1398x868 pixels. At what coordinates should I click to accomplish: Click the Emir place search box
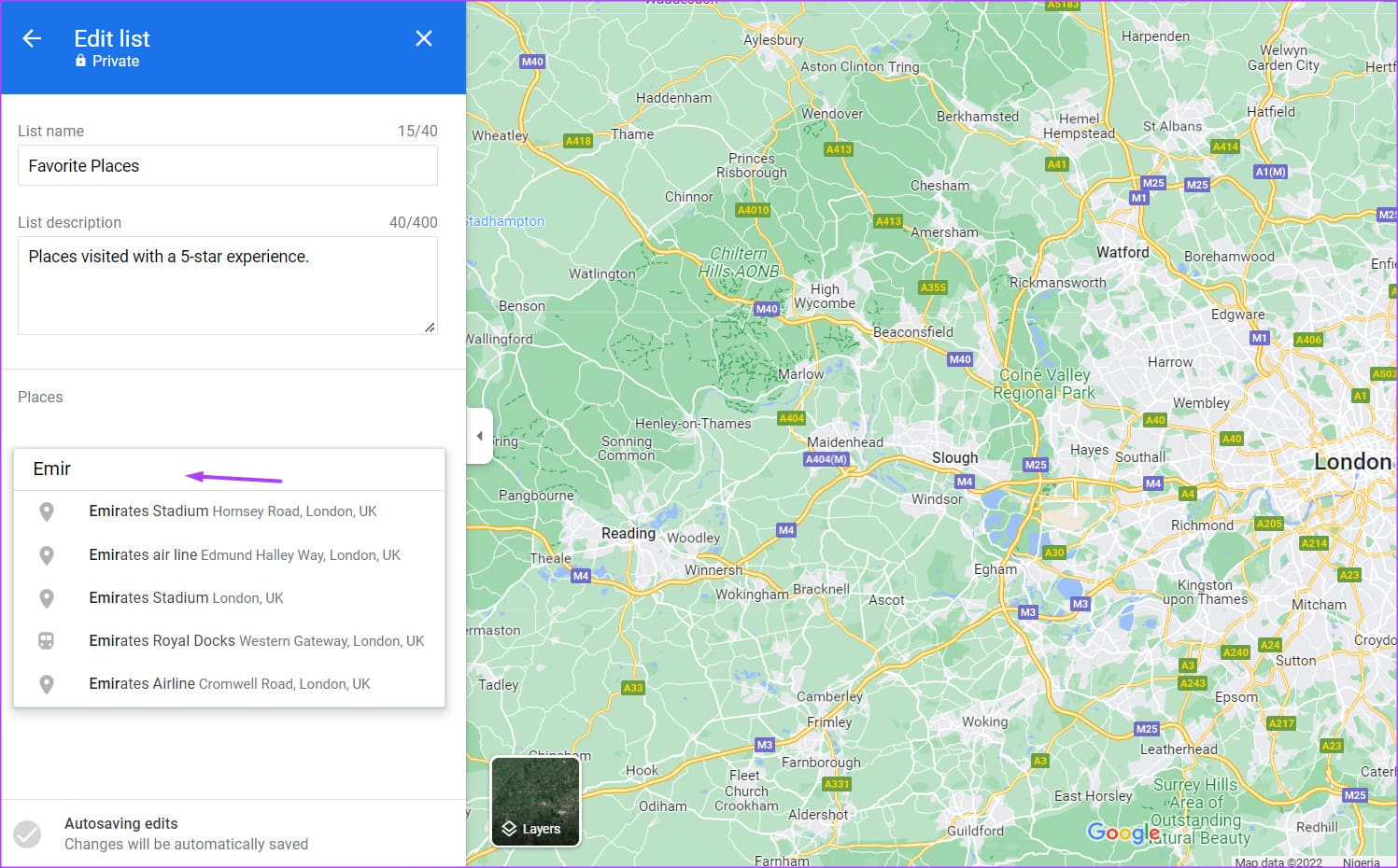(229, 469)
